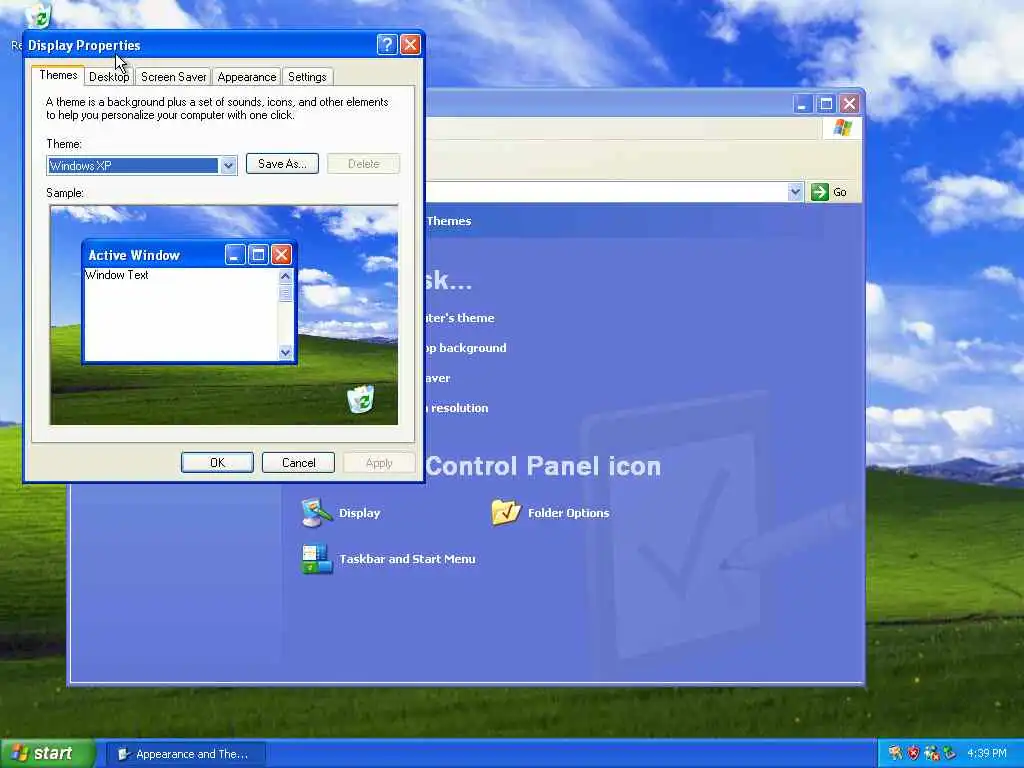Click Taskbar and Start Menu link text
The width and height of the screenshot is (1024, 768).
[408, 559]
